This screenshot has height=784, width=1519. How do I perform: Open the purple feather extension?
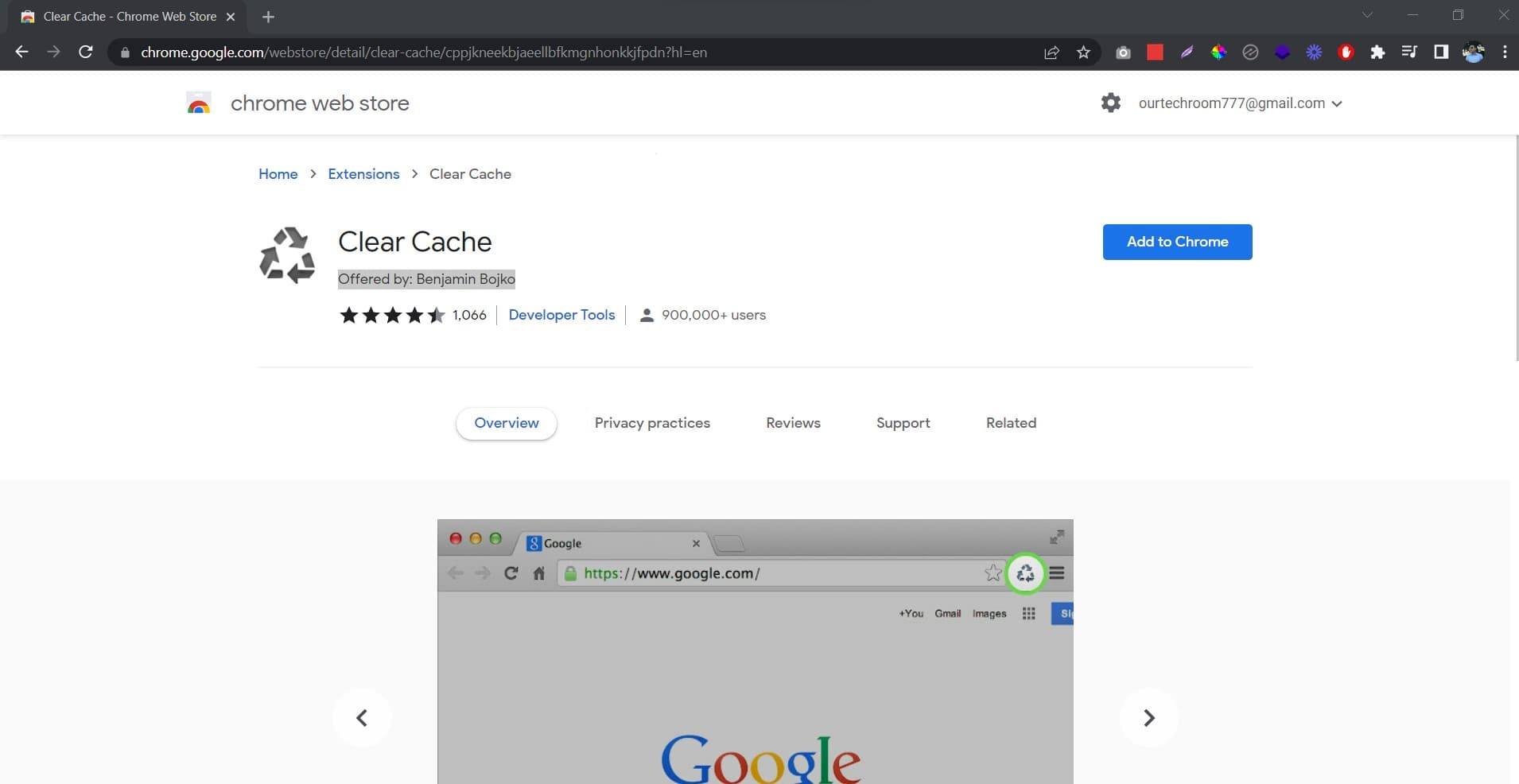(x=1187, y=52)
